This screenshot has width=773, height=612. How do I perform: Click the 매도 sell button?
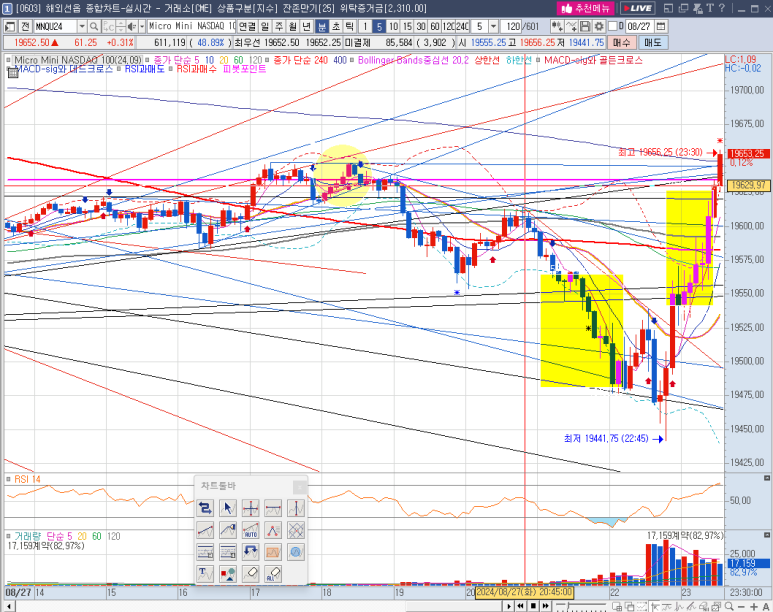click(x=653, y=43)
